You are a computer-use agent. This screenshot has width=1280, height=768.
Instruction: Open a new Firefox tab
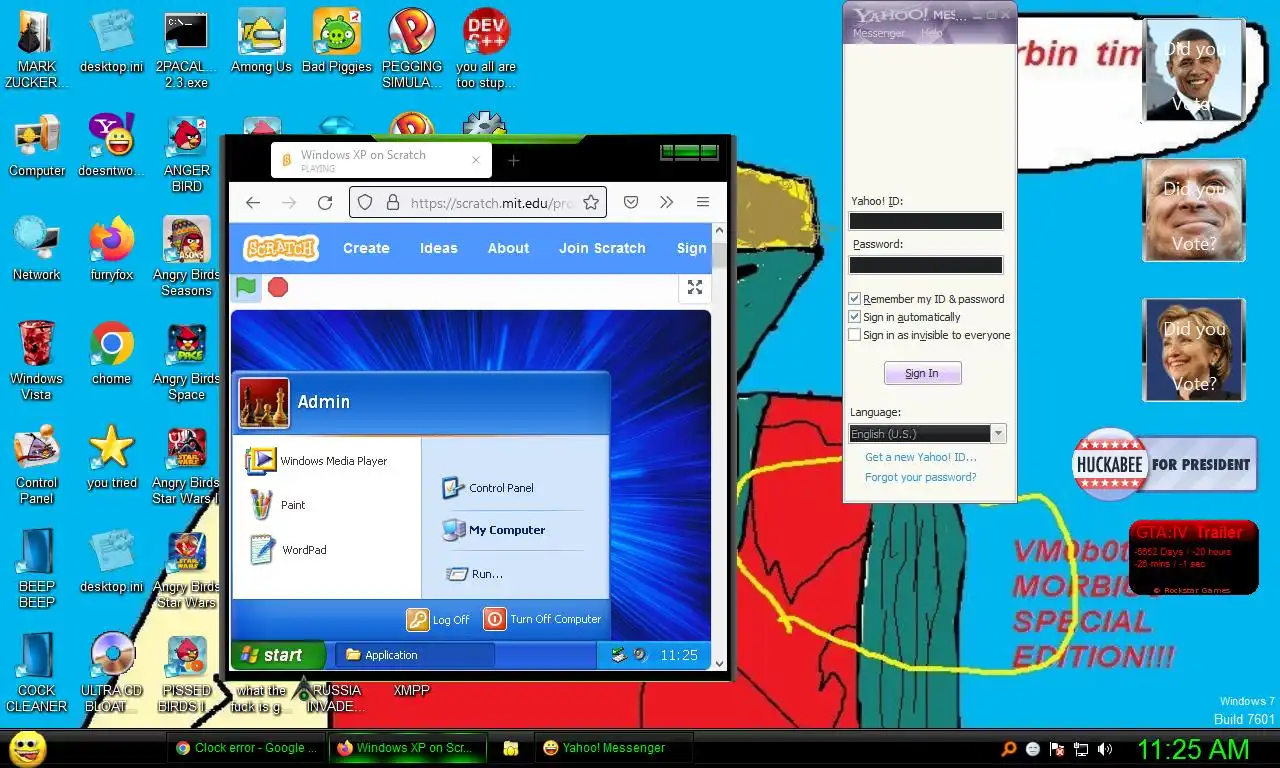coord(513,160)
